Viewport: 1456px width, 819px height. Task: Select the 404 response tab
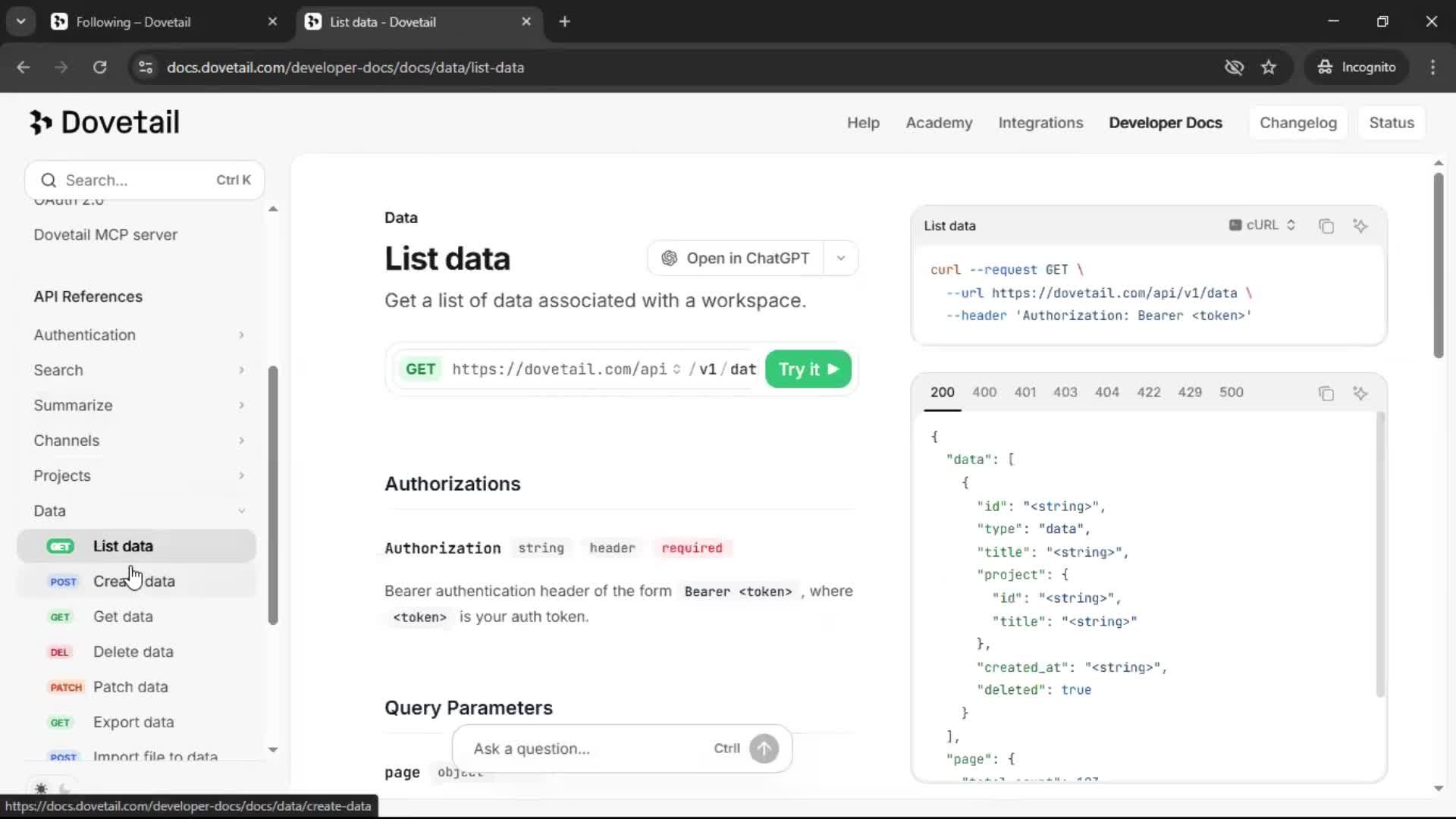(x=1106, y=392)
